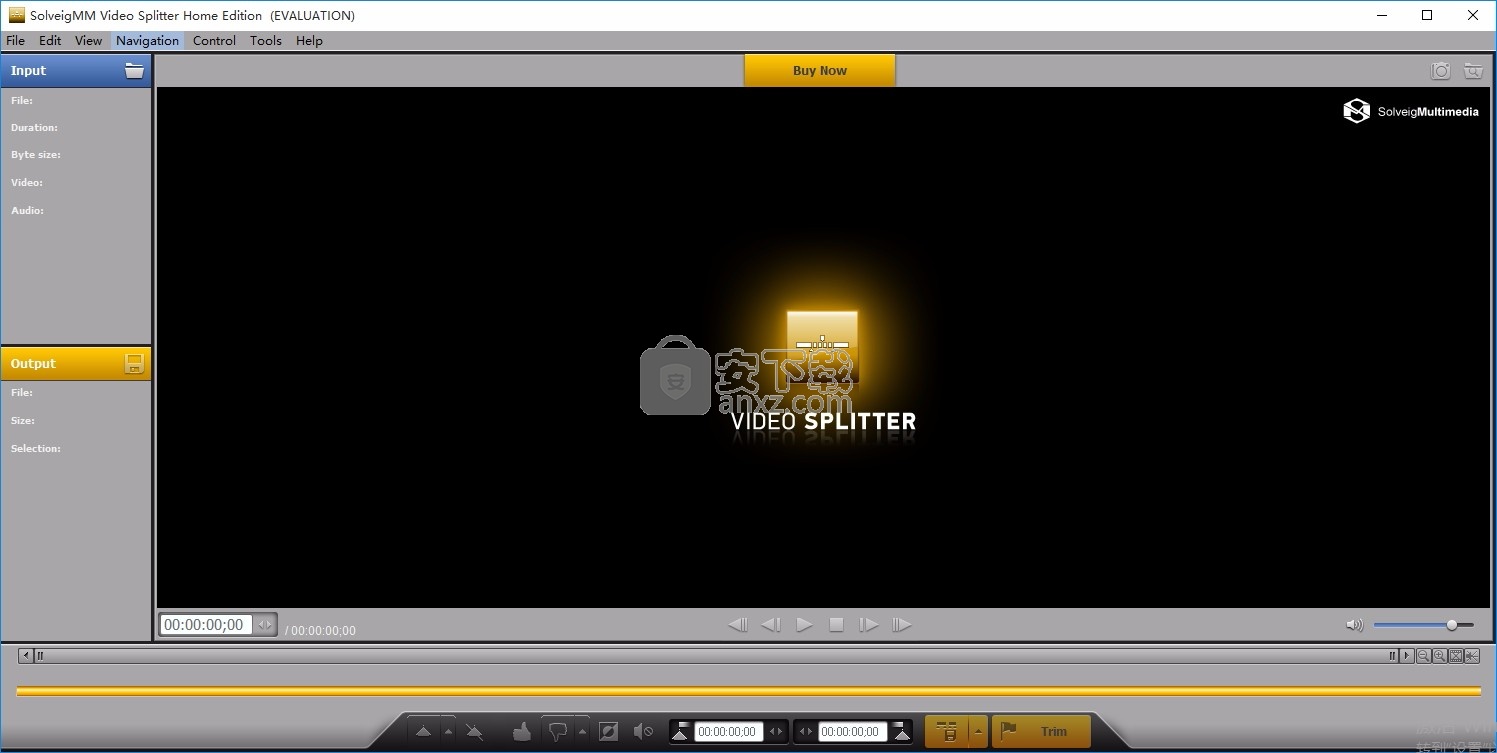The height and width of the screenshot is (753, 1497).
Task: Click the Duration: label in Input panel
Action: [34, 128]
